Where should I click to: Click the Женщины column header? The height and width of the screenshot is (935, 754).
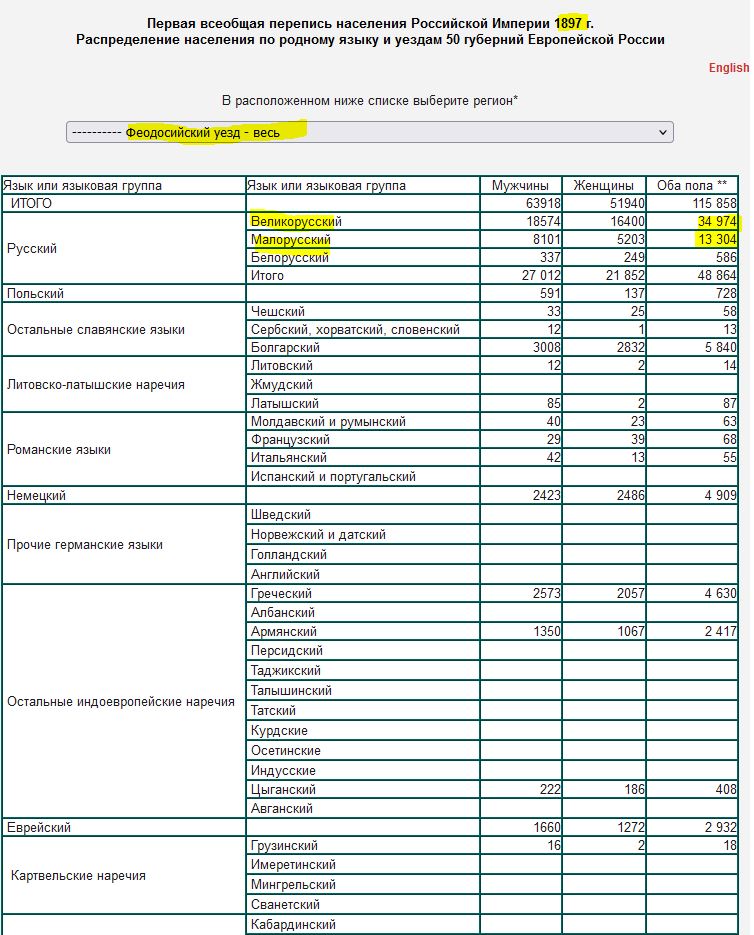coord(603,185)
